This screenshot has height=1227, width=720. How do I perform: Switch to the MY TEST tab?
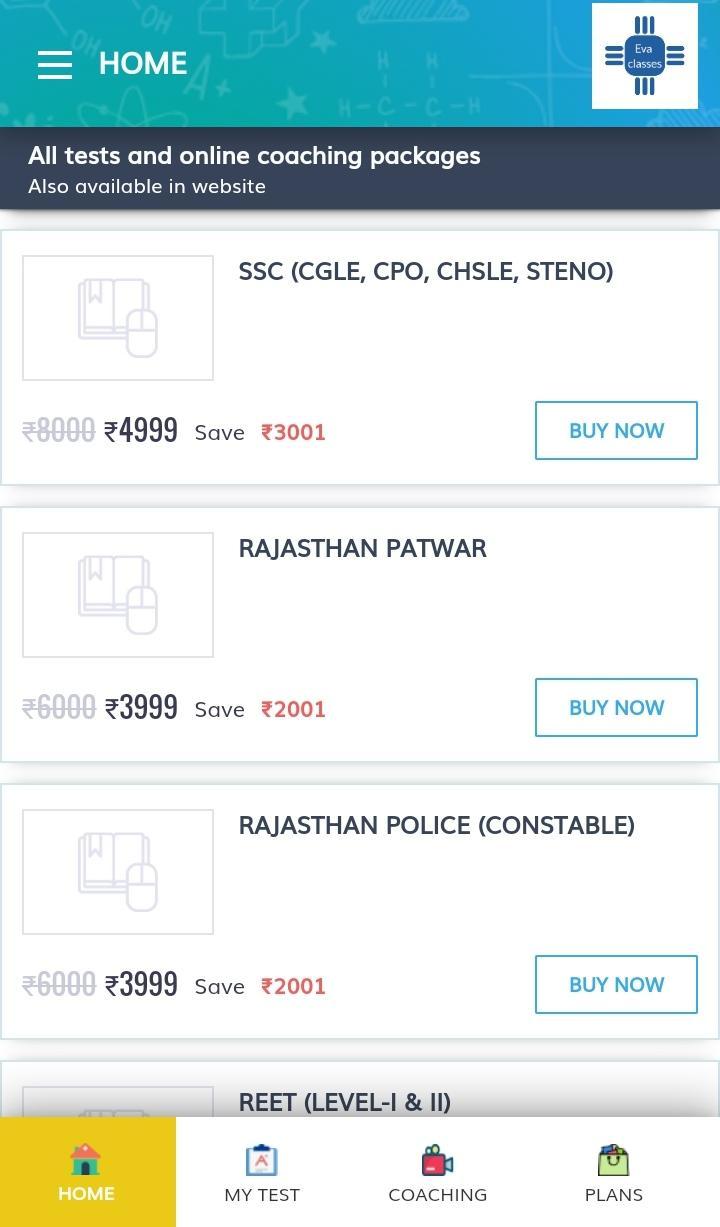262,1172
